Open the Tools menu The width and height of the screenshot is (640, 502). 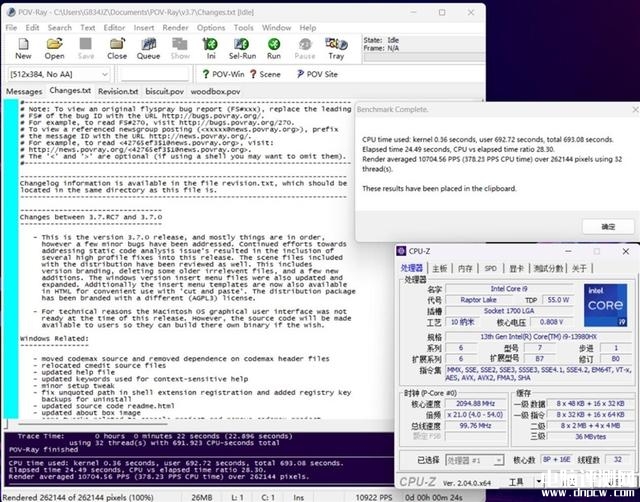tap(244, 28)
